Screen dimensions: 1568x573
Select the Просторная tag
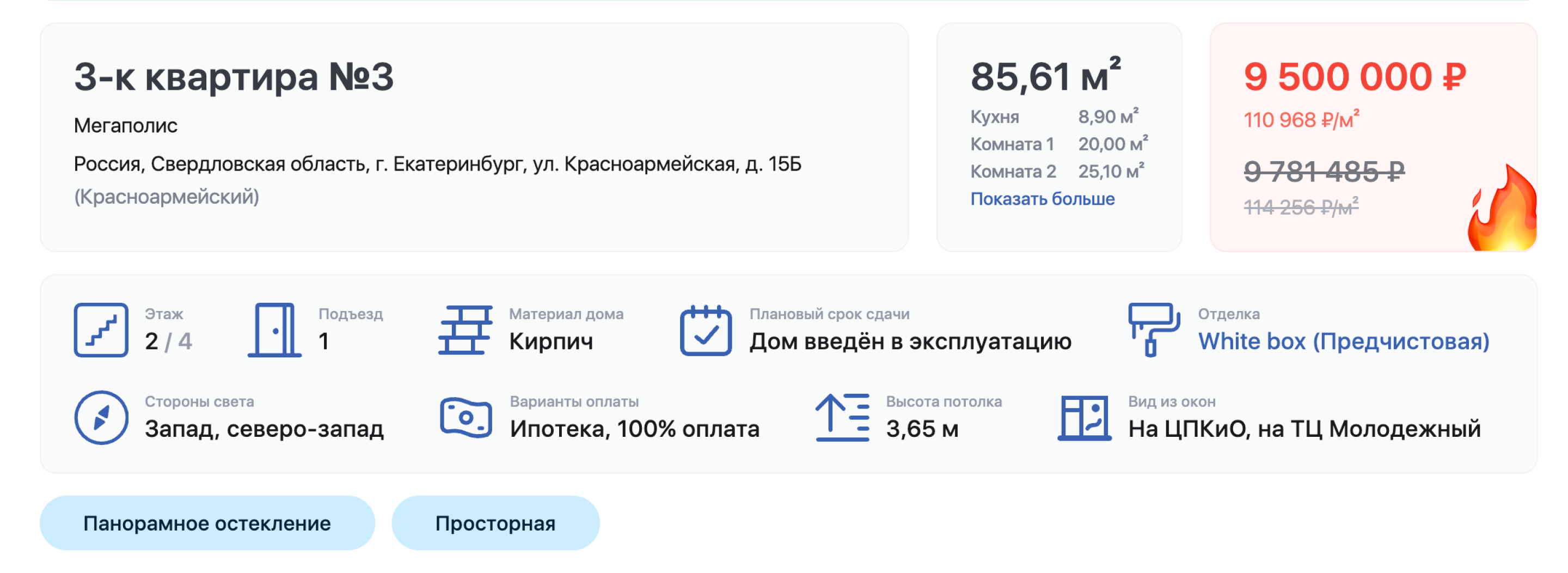495,523
